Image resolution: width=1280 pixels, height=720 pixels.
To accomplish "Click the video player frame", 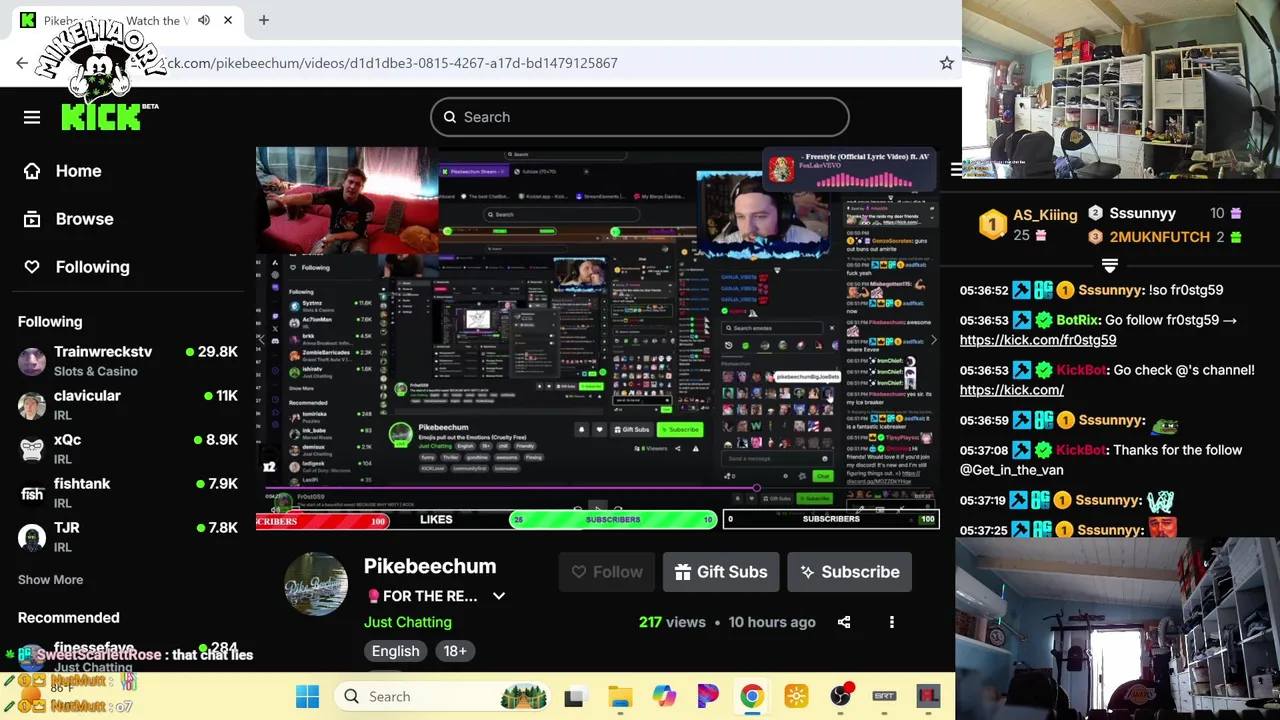I will [598, 338].
